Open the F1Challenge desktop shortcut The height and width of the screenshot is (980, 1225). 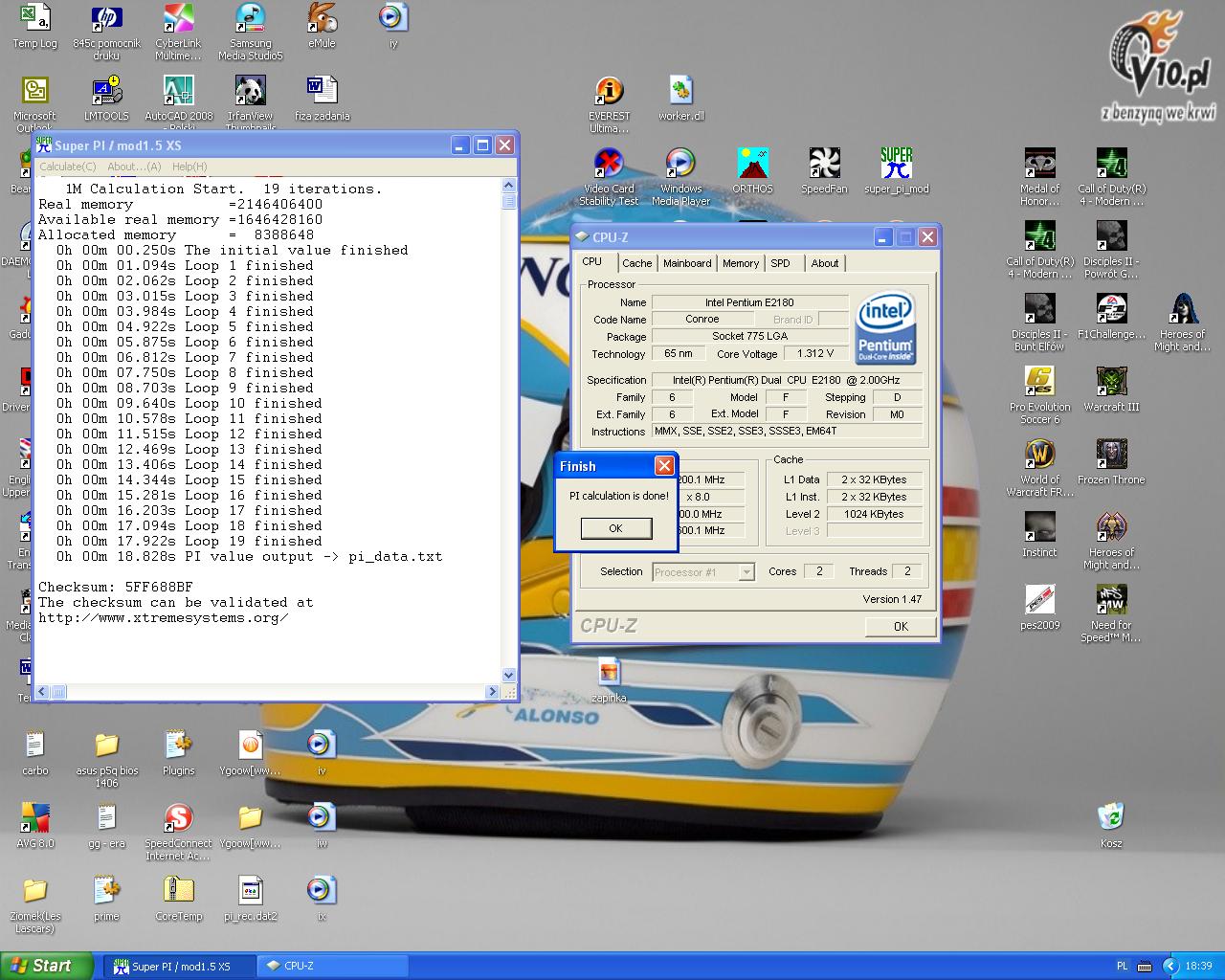[1111, 317]
